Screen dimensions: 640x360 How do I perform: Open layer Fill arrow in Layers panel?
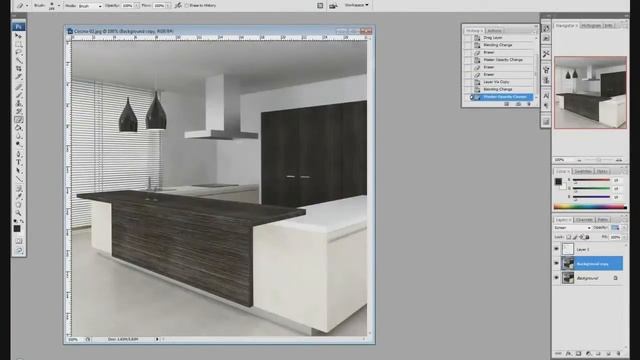[x=624, y=237]
